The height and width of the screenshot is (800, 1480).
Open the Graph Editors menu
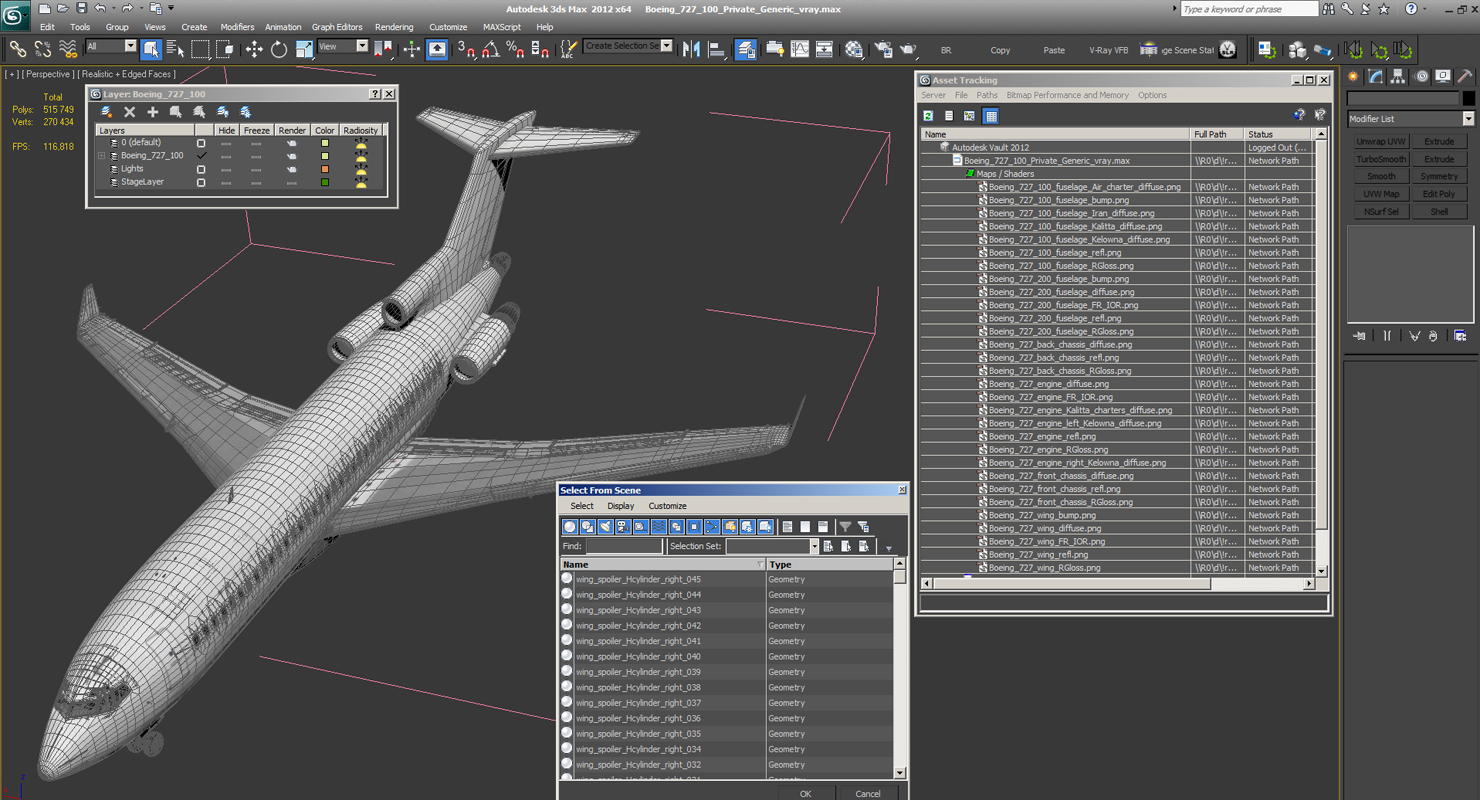pos(337,27)
